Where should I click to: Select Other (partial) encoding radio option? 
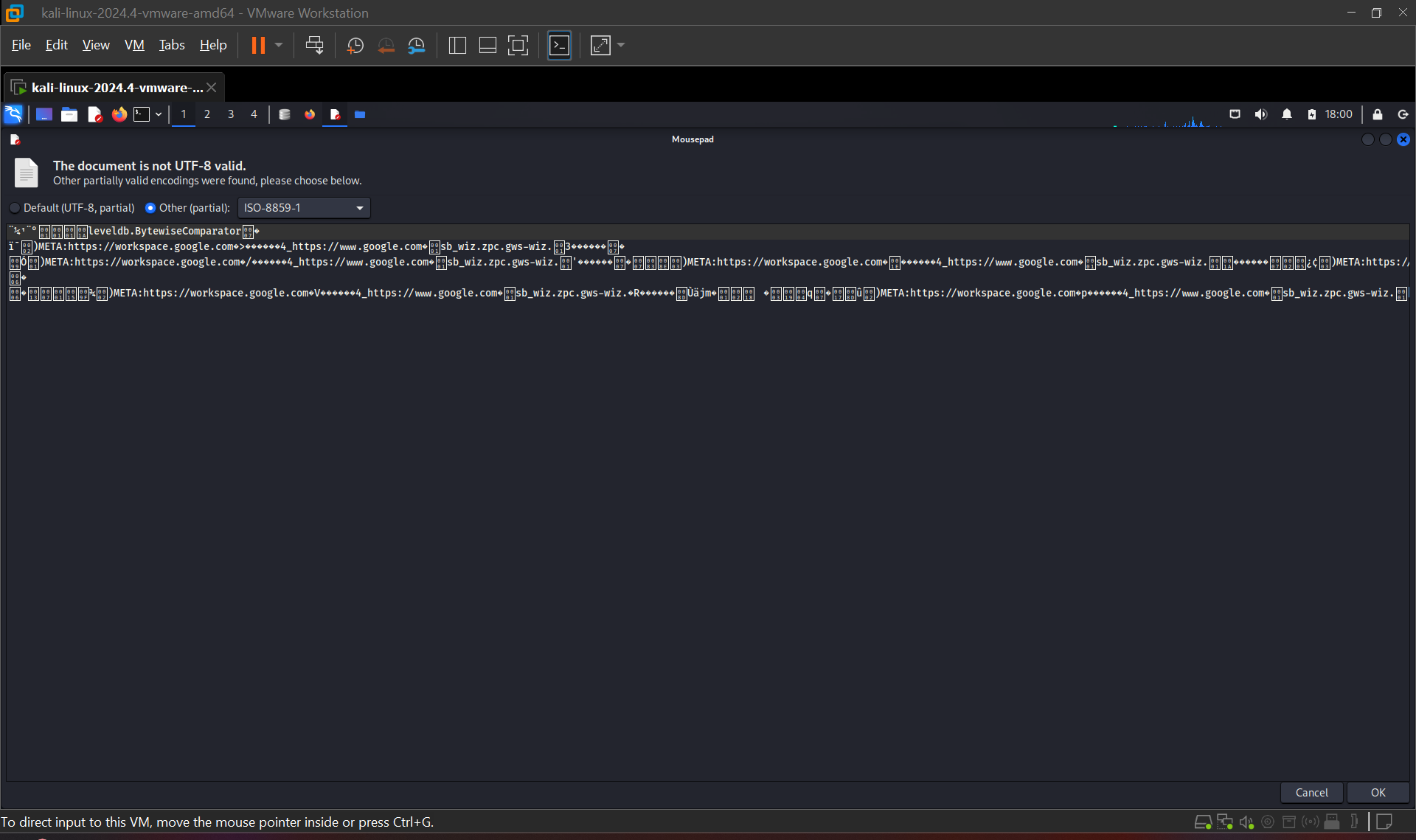[188, 208]
